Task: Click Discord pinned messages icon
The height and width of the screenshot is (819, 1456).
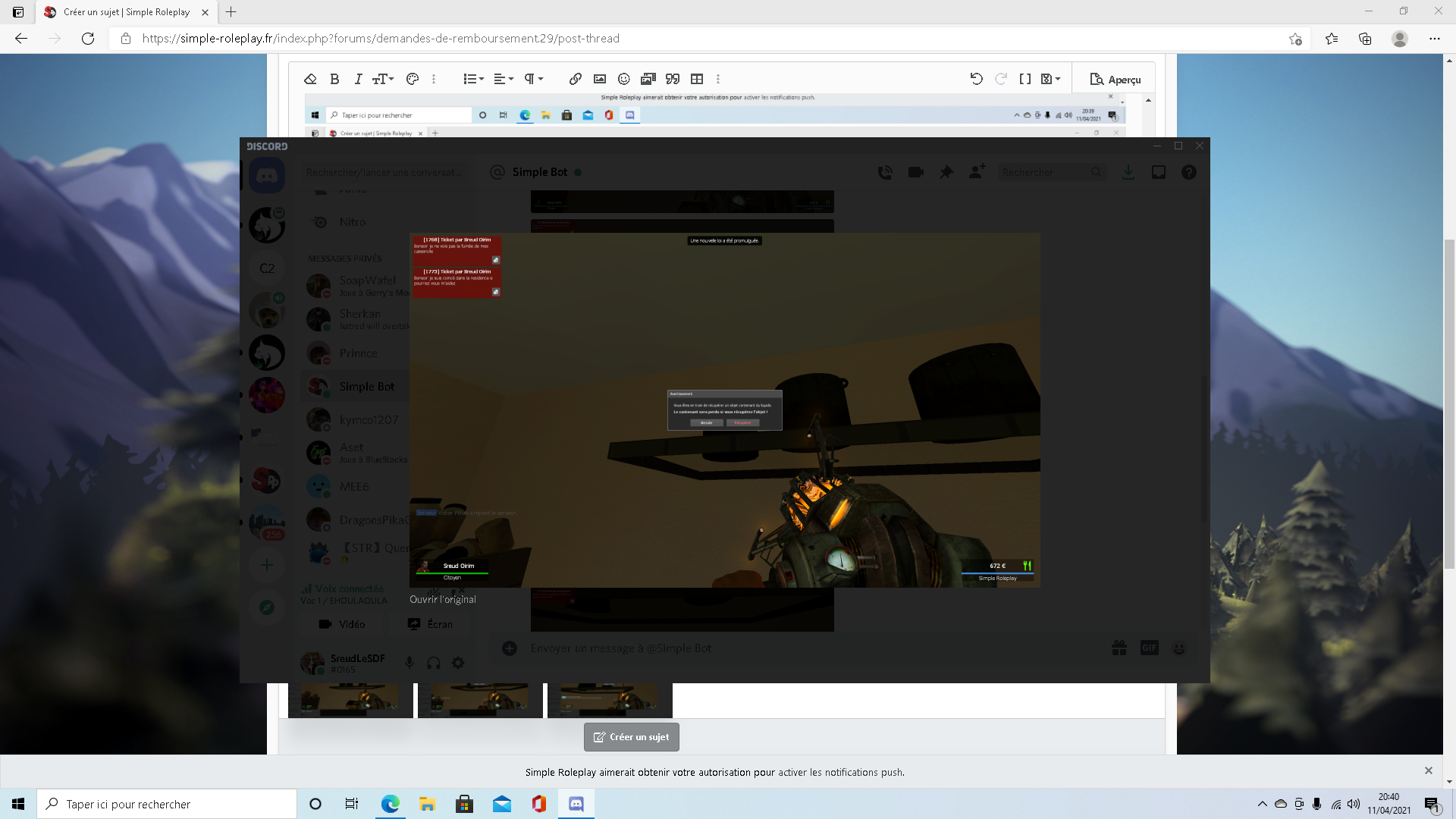Action: (x=946, y=172)
